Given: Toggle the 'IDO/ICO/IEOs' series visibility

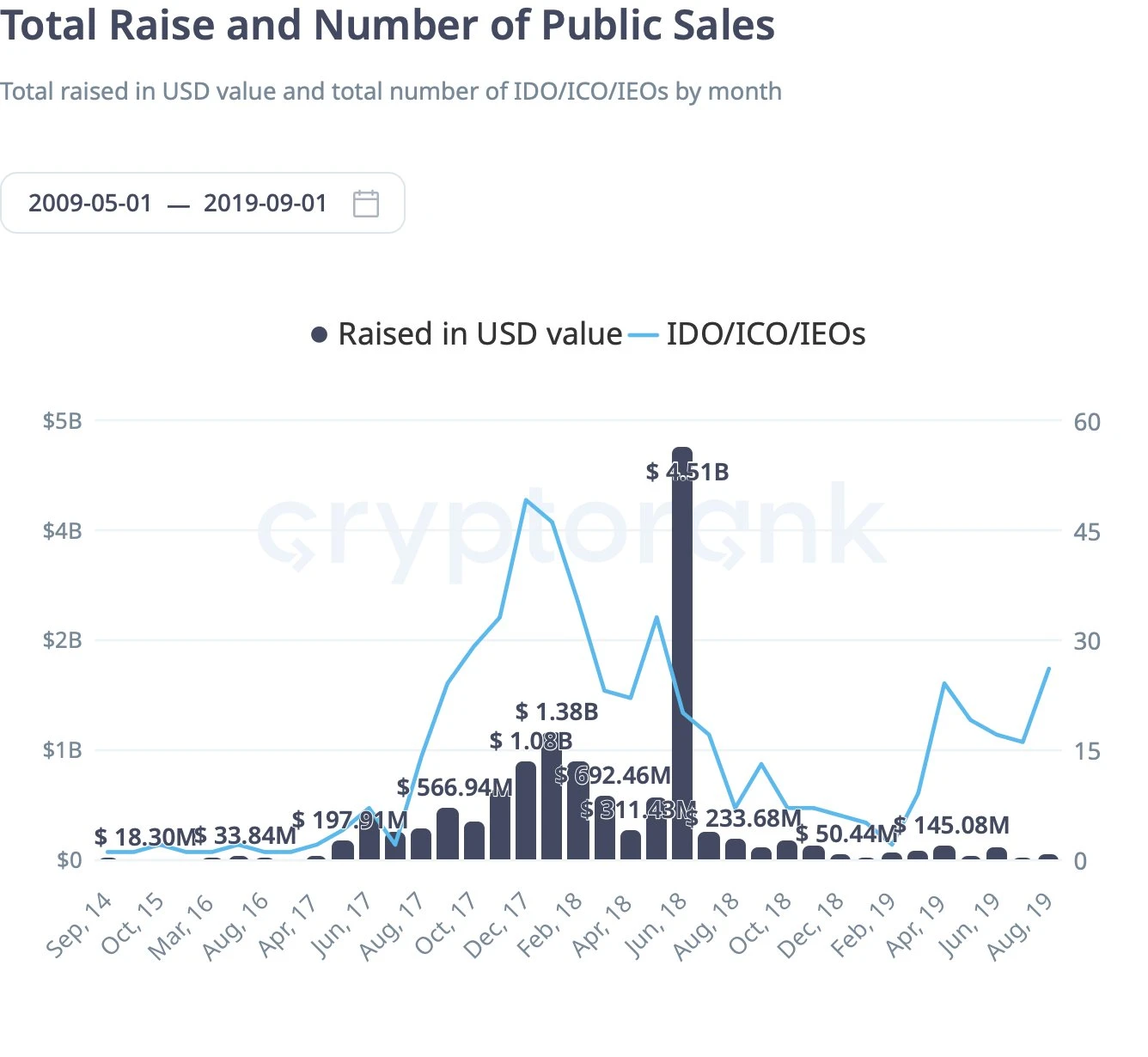Looking at the screenshot, I should [x=764, y=333].
